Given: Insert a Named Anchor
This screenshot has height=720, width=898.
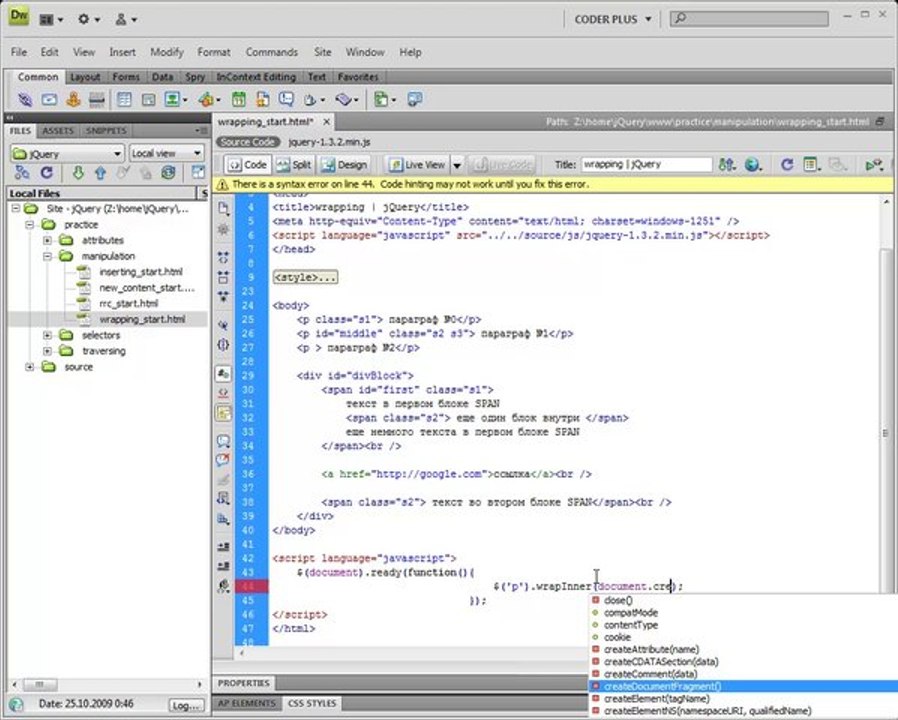Looking at the screenshot, I should (73, 100).
